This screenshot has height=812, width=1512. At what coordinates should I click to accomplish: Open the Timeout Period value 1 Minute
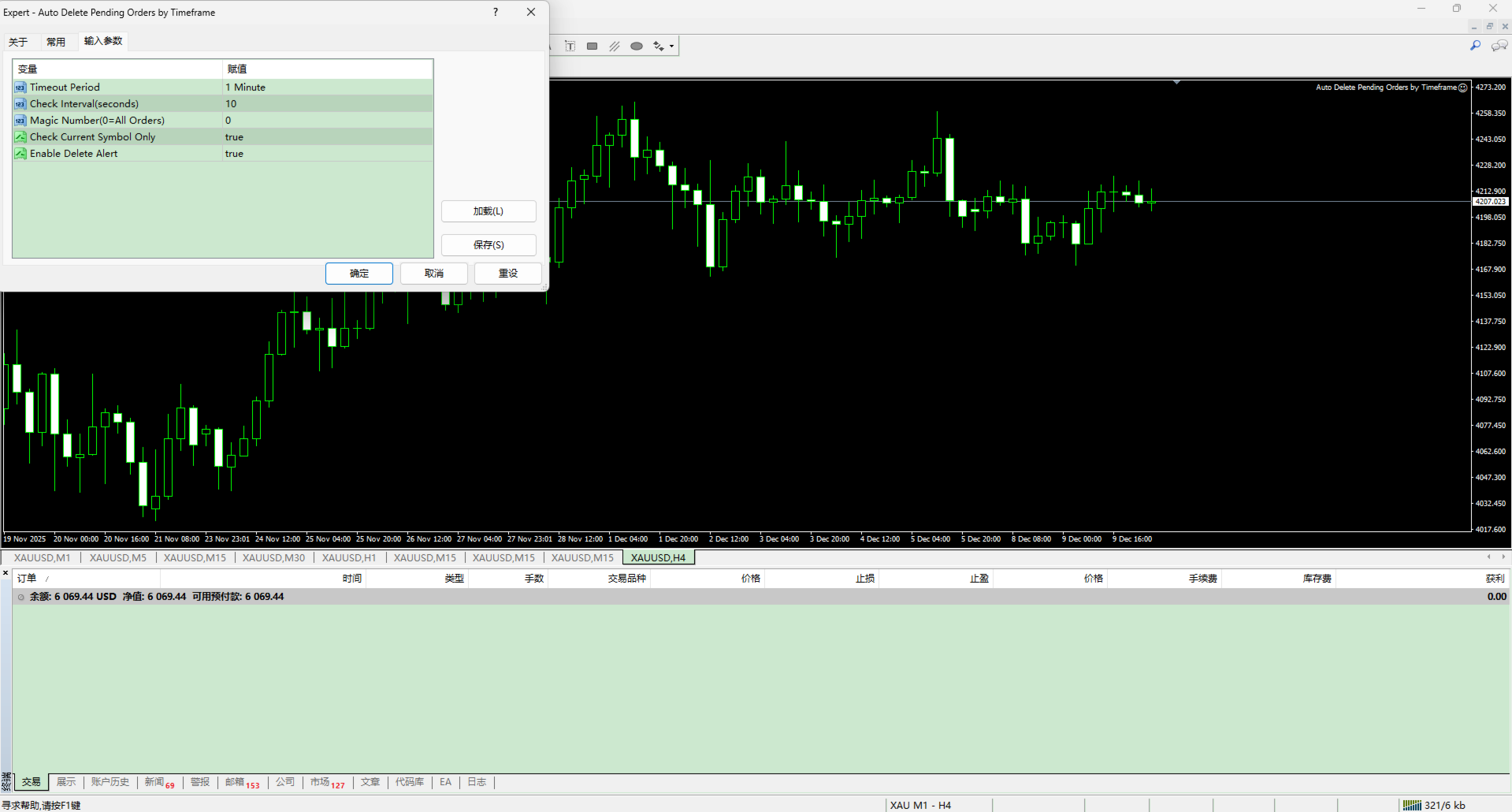327,88
